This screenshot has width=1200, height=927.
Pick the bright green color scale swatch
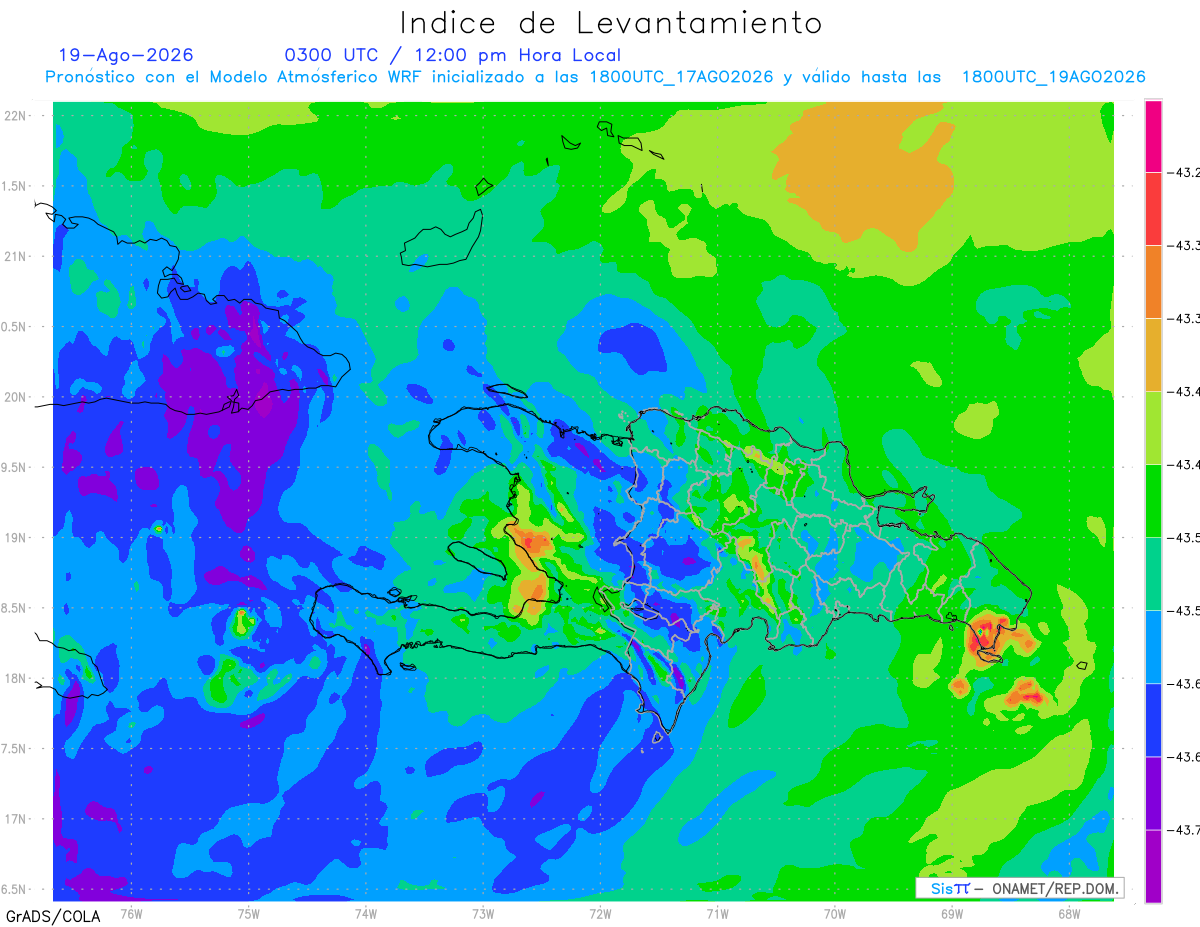pyautogui.click(x=1153, y=501)
